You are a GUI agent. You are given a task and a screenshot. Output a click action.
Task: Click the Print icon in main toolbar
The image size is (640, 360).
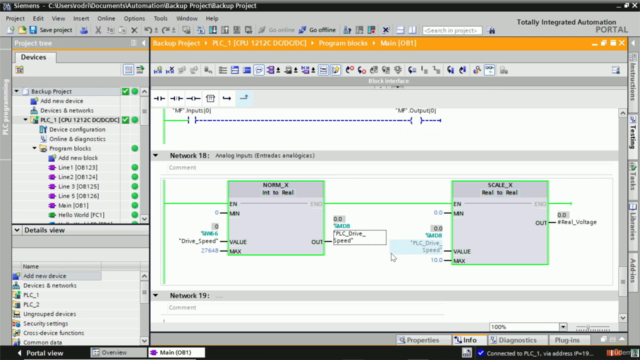click(x=84, y=30)
